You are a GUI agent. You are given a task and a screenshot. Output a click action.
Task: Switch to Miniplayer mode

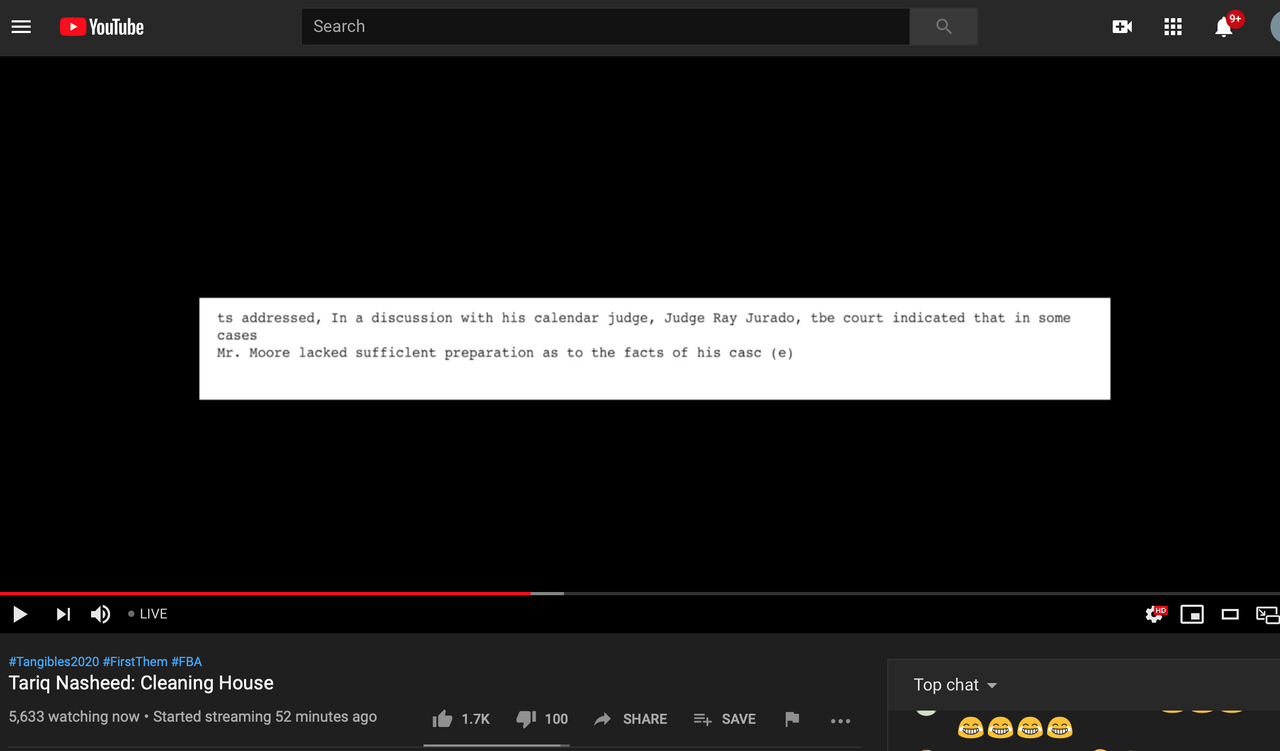tap(1192, 614)
